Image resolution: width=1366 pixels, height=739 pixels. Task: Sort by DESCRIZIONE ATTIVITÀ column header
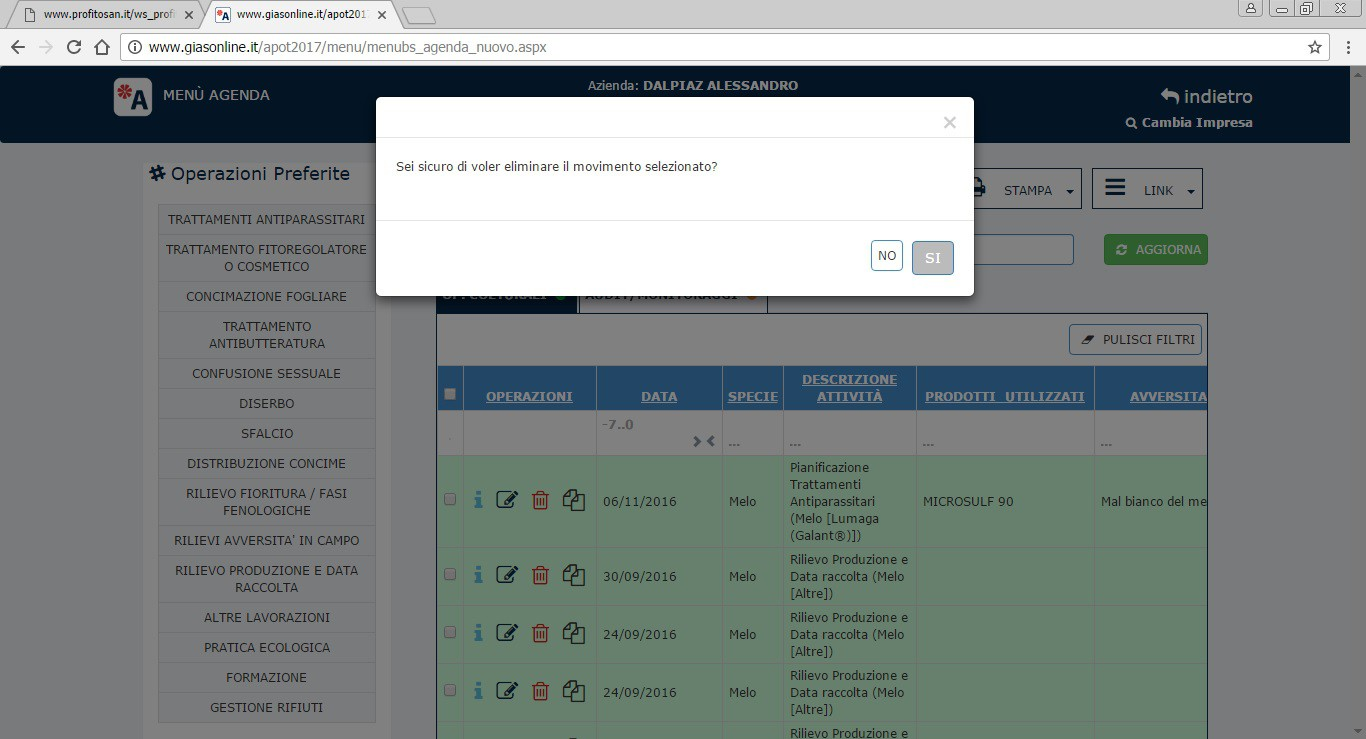(849, 388)
